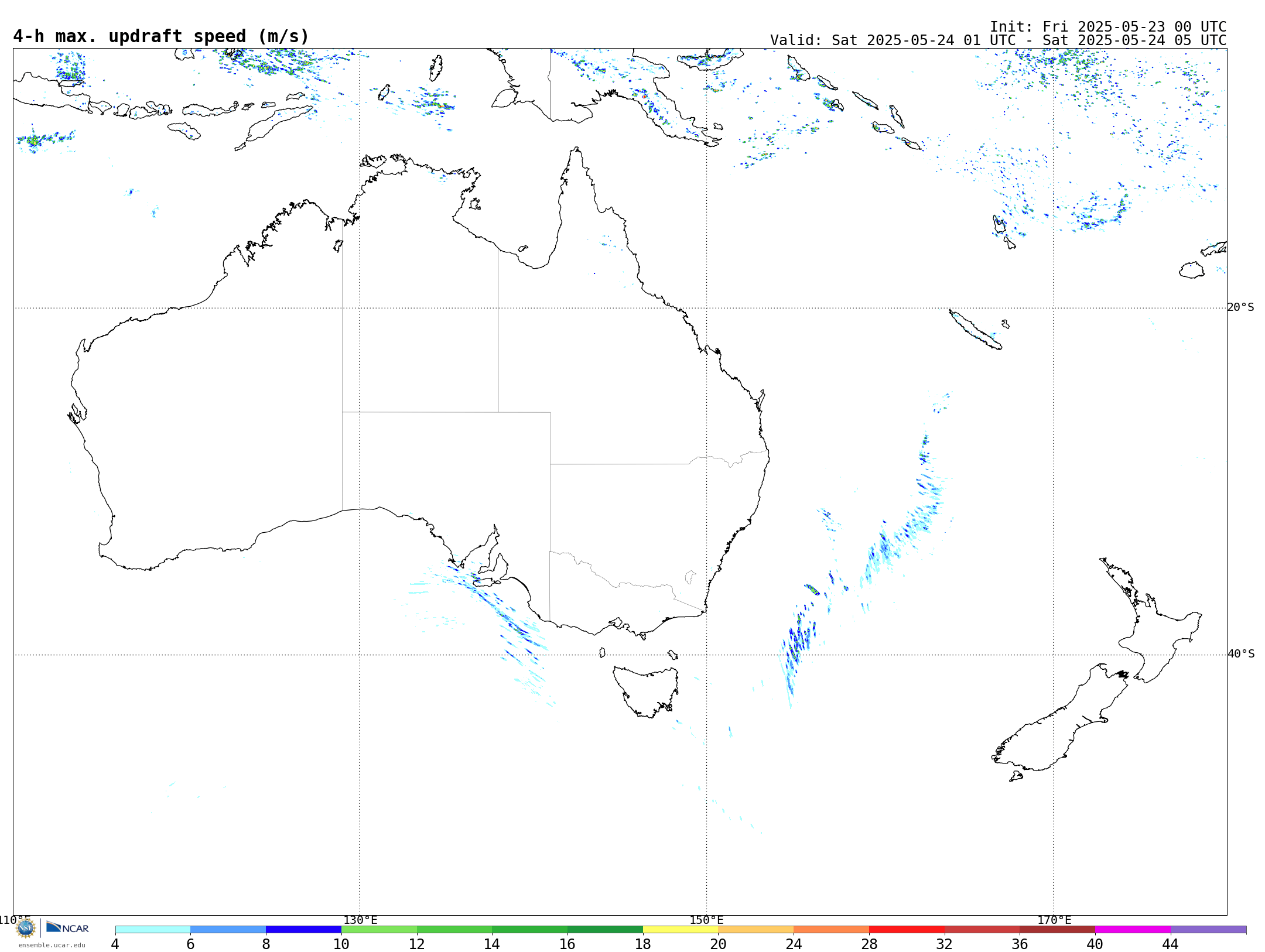Click the New Caledonia island outline

coord(975,330)
